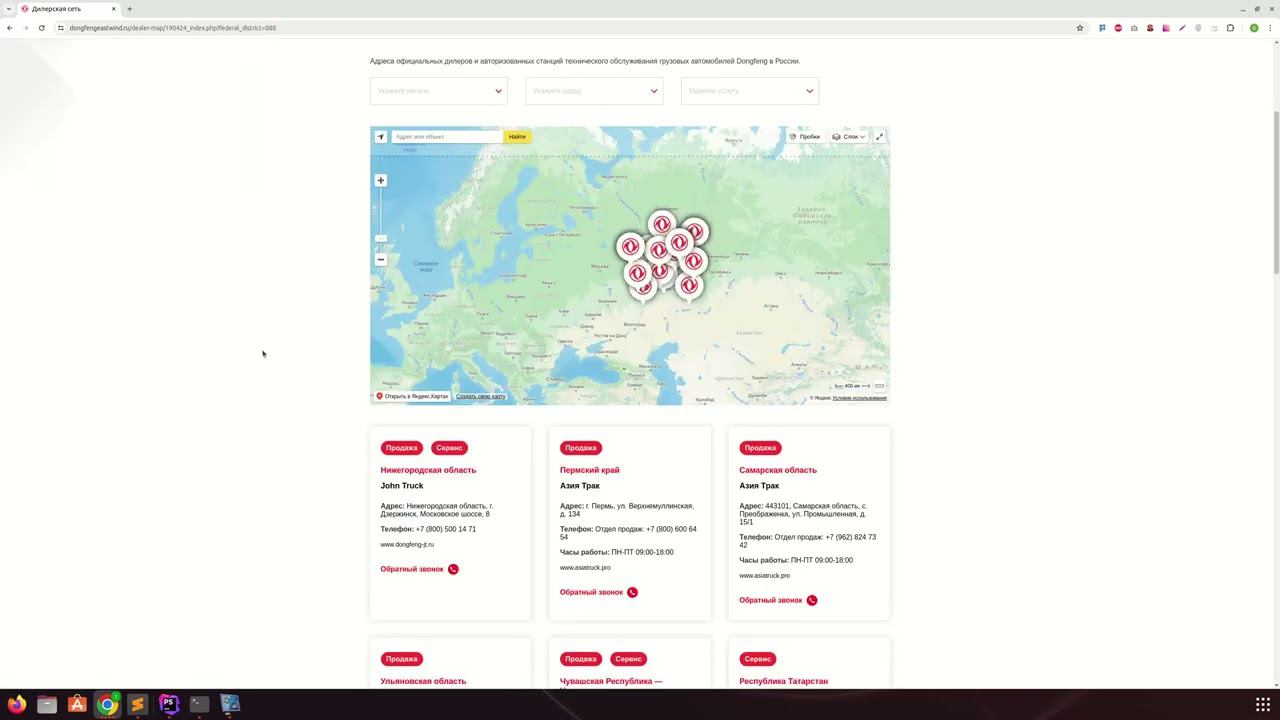Click the westernmost Dongfeng dealer marker
1280x720 pixels.
tap(630, 247)
